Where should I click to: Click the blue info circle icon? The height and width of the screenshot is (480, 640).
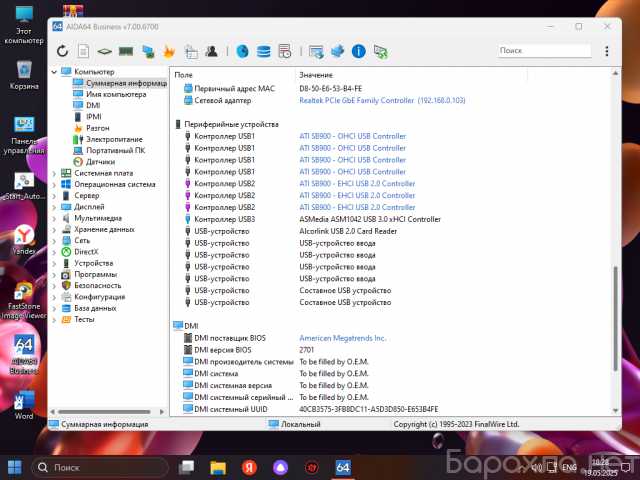(x=358, y=51)
